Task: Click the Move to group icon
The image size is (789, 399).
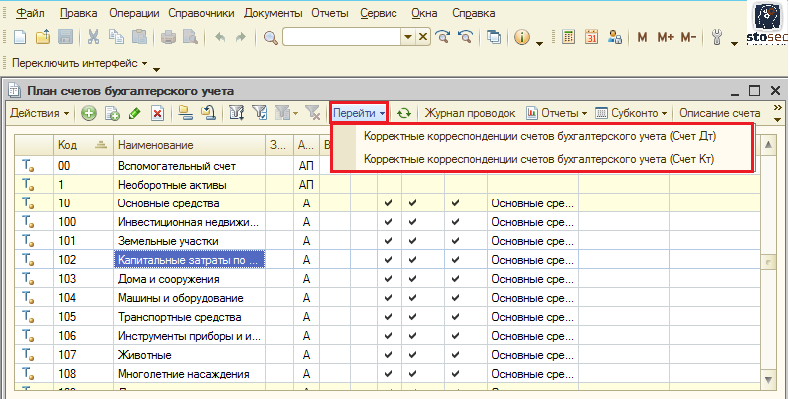Action: tap(208, 114)
